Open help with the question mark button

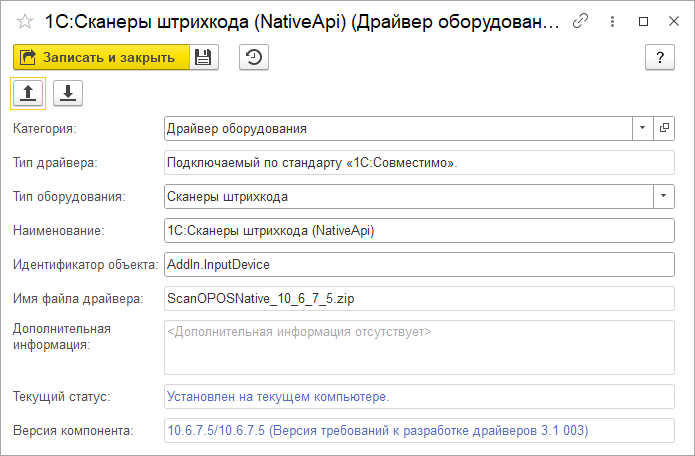point(660,57)
